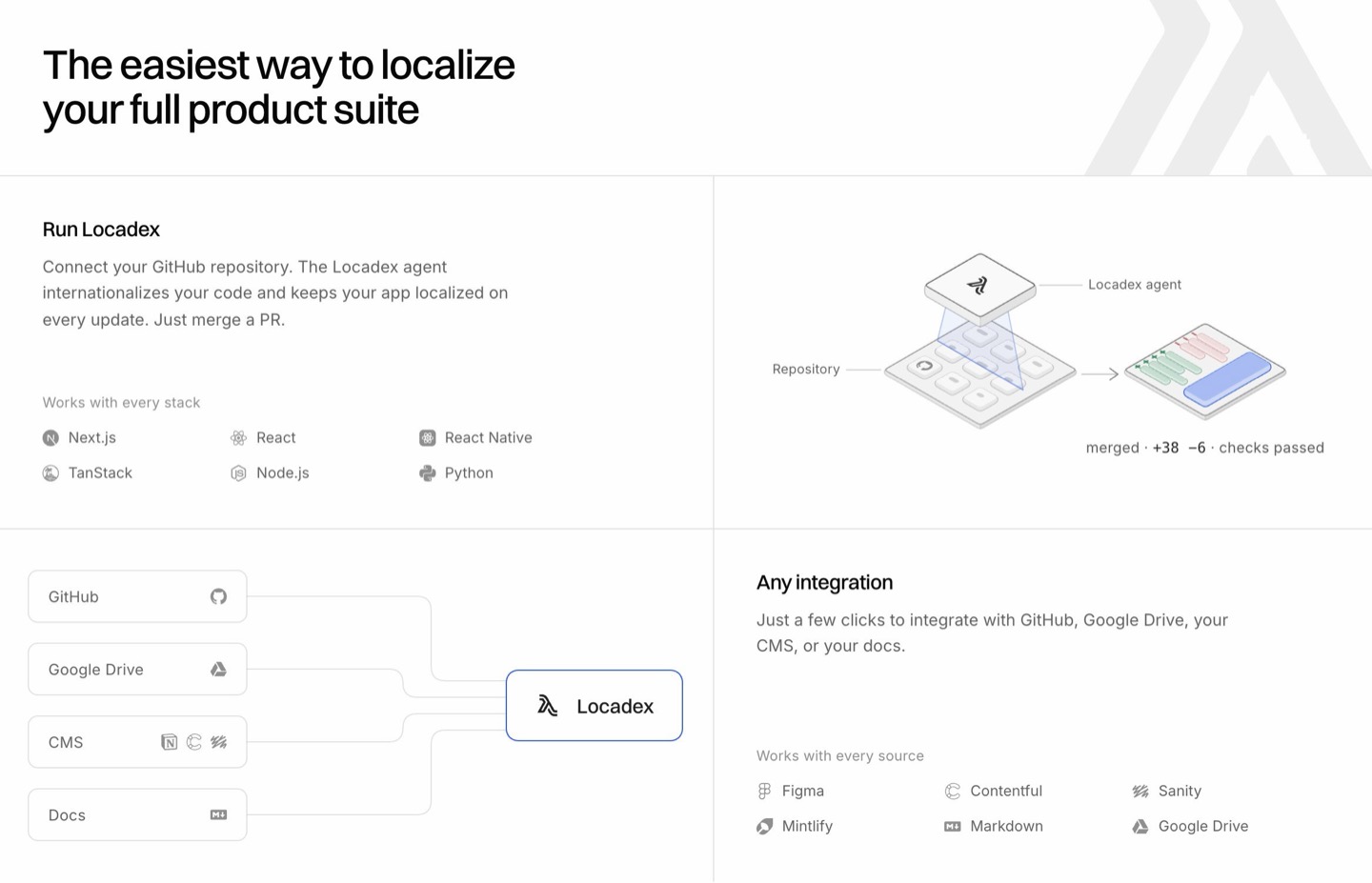Click the Run Locadex heading
This screenshot has width=1372, height=883.
click(x=101, y=230)
